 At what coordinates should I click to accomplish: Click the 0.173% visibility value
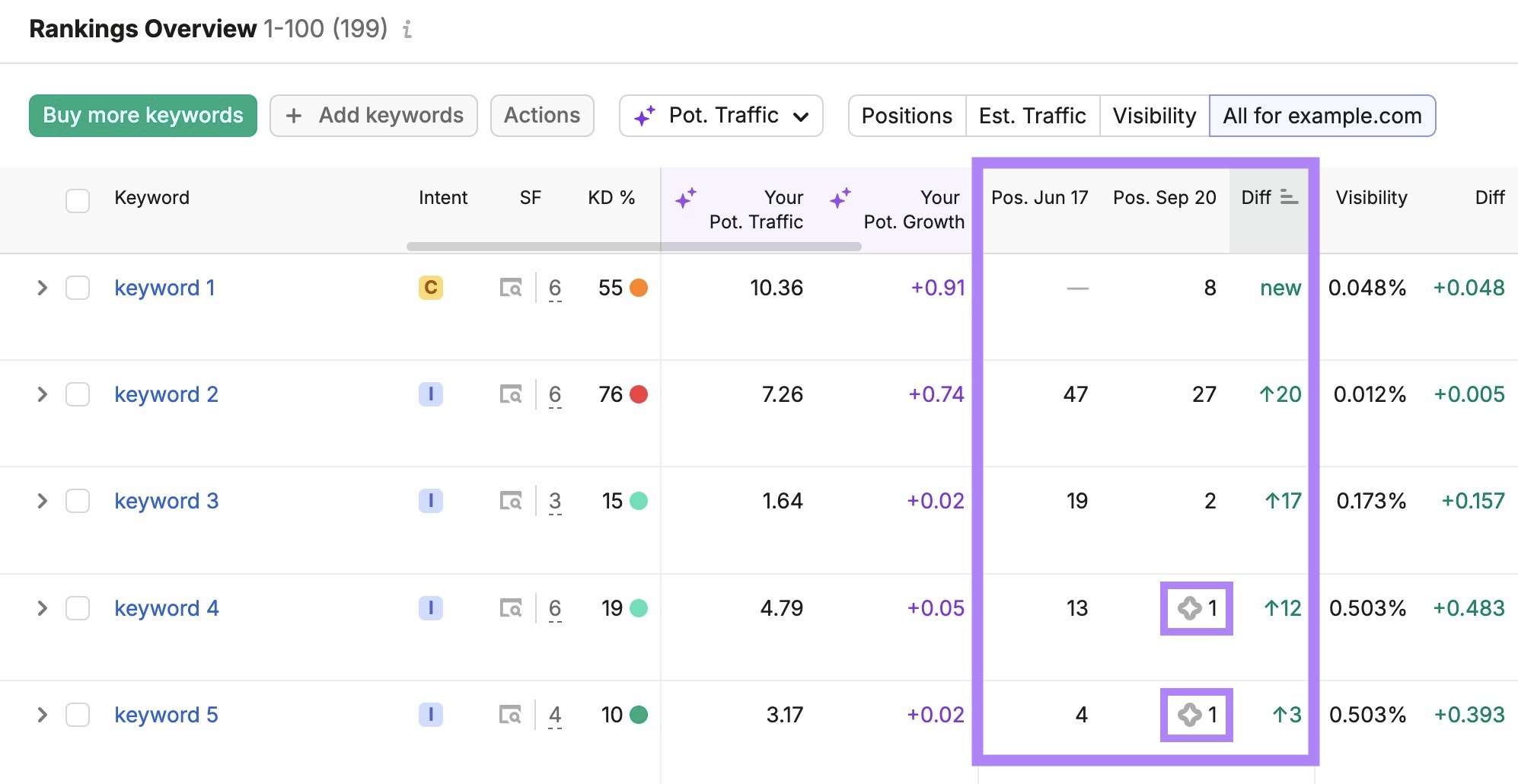pyautogui.click(x=1371, y=501)
